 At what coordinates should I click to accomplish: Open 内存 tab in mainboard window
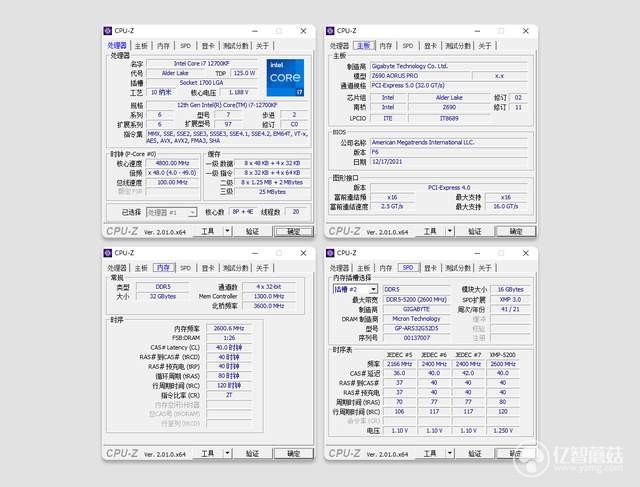point(386,46)
